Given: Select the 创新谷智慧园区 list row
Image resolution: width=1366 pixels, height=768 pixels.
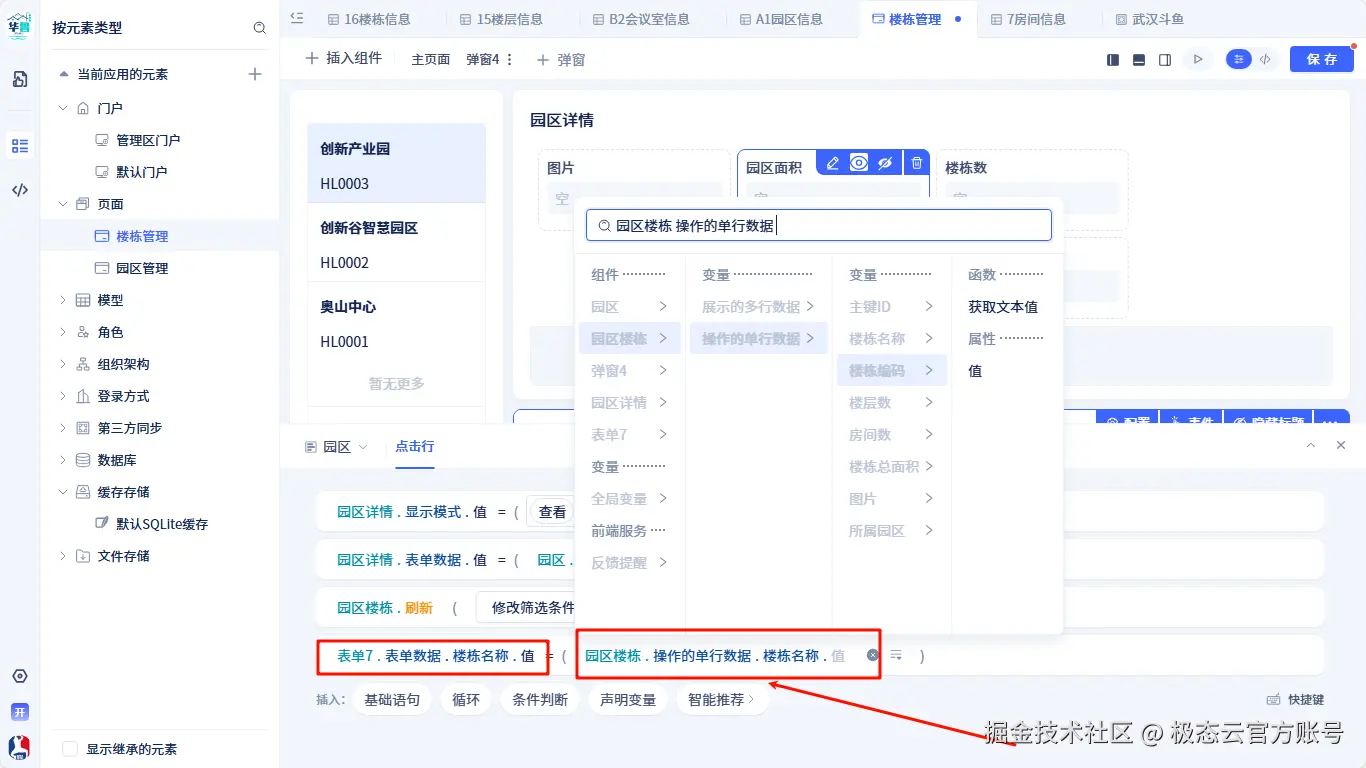Looking at the screenshot, I should coord(396,244).
